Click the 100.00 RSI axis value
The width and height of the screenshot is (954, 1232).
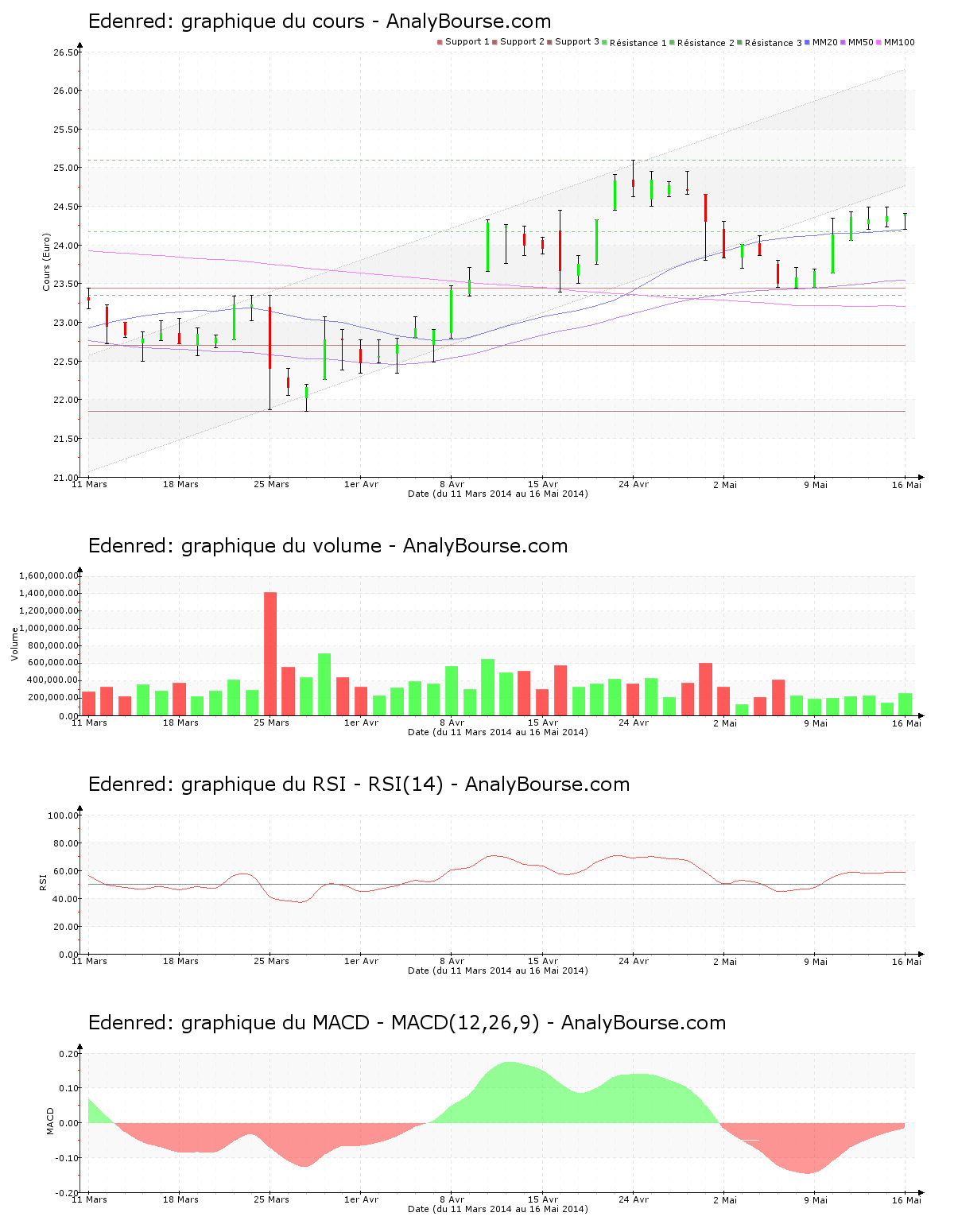tap(64, 816)
